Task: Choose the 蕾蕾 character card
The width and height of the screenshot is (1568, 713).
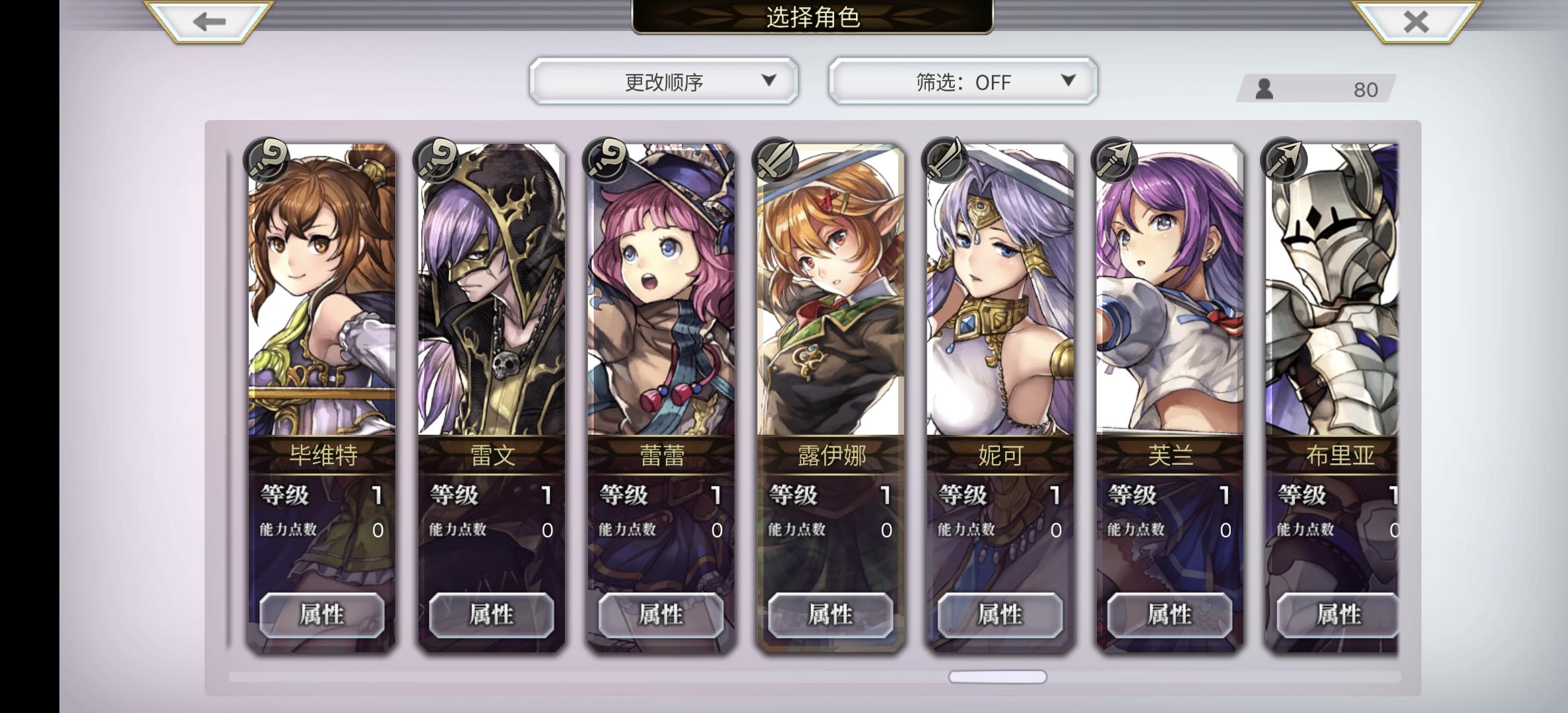Action: (x=661, y=396)
